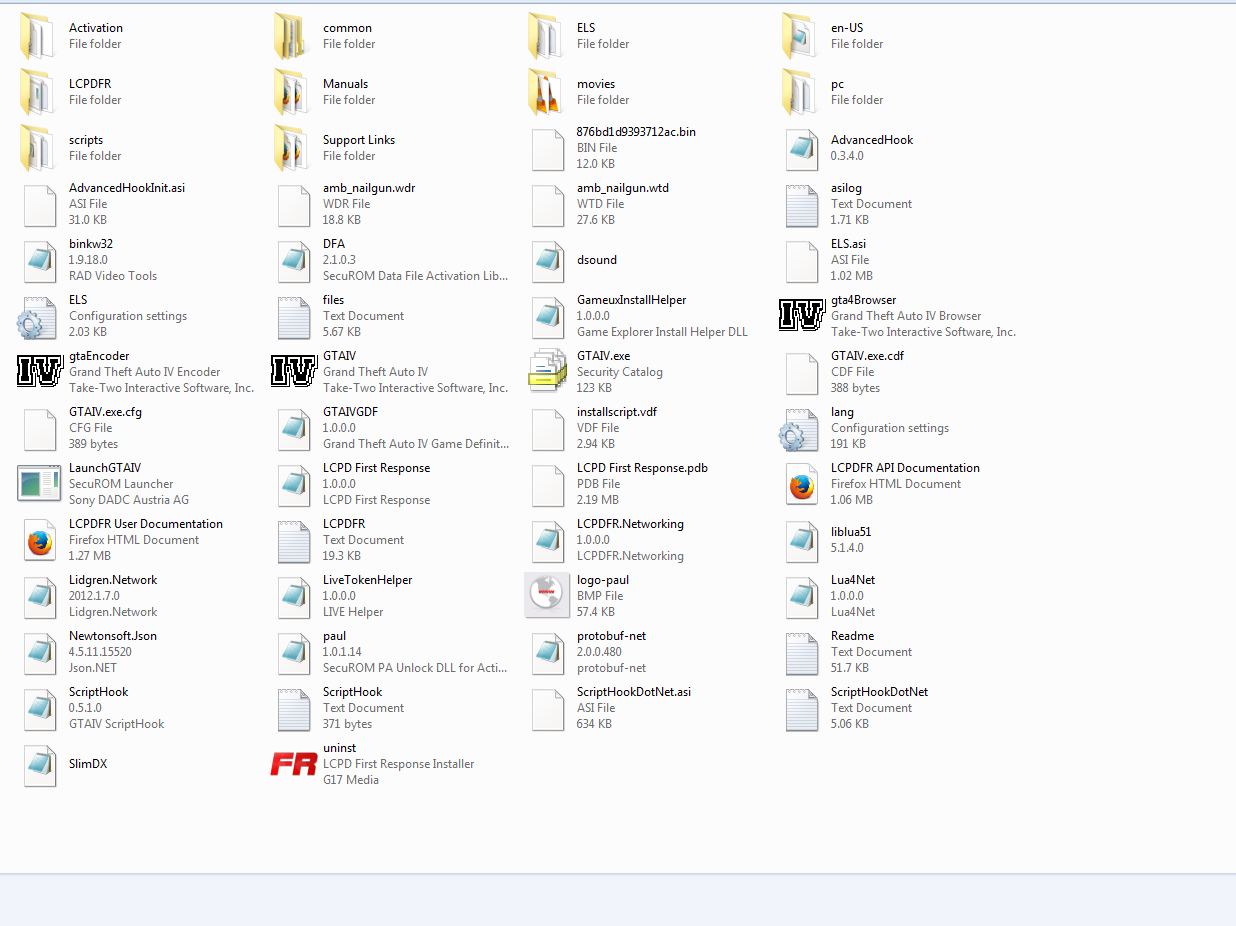The height and width of the screenshot is (926, 1236).
Task: Select the "amb_nailgun.wtd" file name
Action: click(622, 188)
